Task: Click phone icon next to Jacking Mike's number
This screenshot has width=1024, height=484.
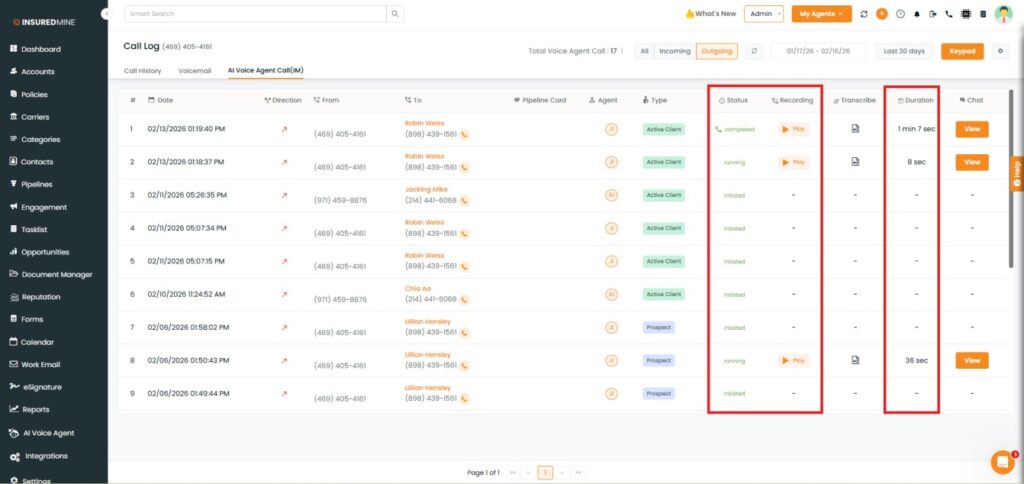Action: click(465, 200)
